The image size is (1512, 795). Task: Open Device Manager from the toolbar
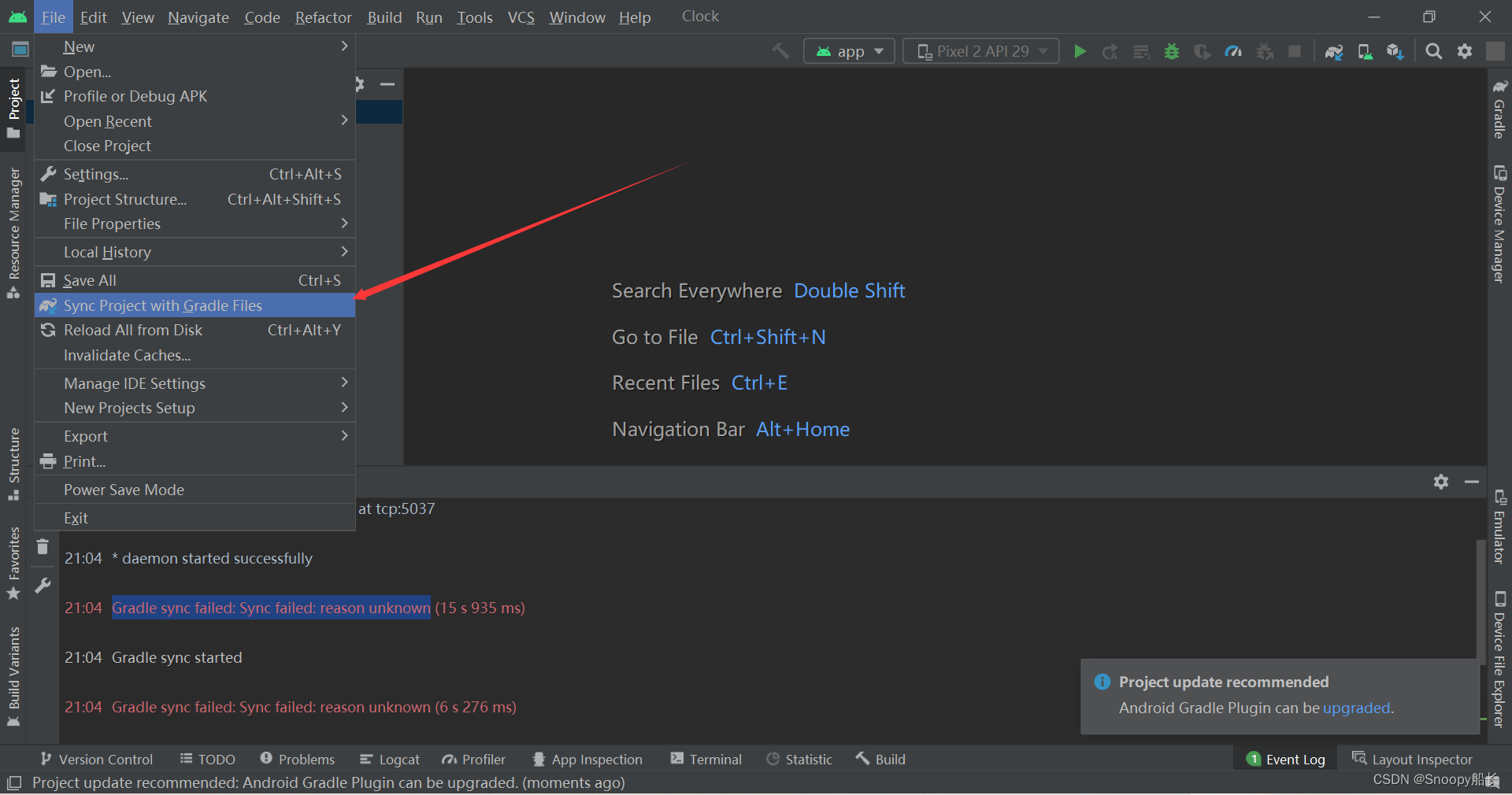click(x=1365, y=51)
